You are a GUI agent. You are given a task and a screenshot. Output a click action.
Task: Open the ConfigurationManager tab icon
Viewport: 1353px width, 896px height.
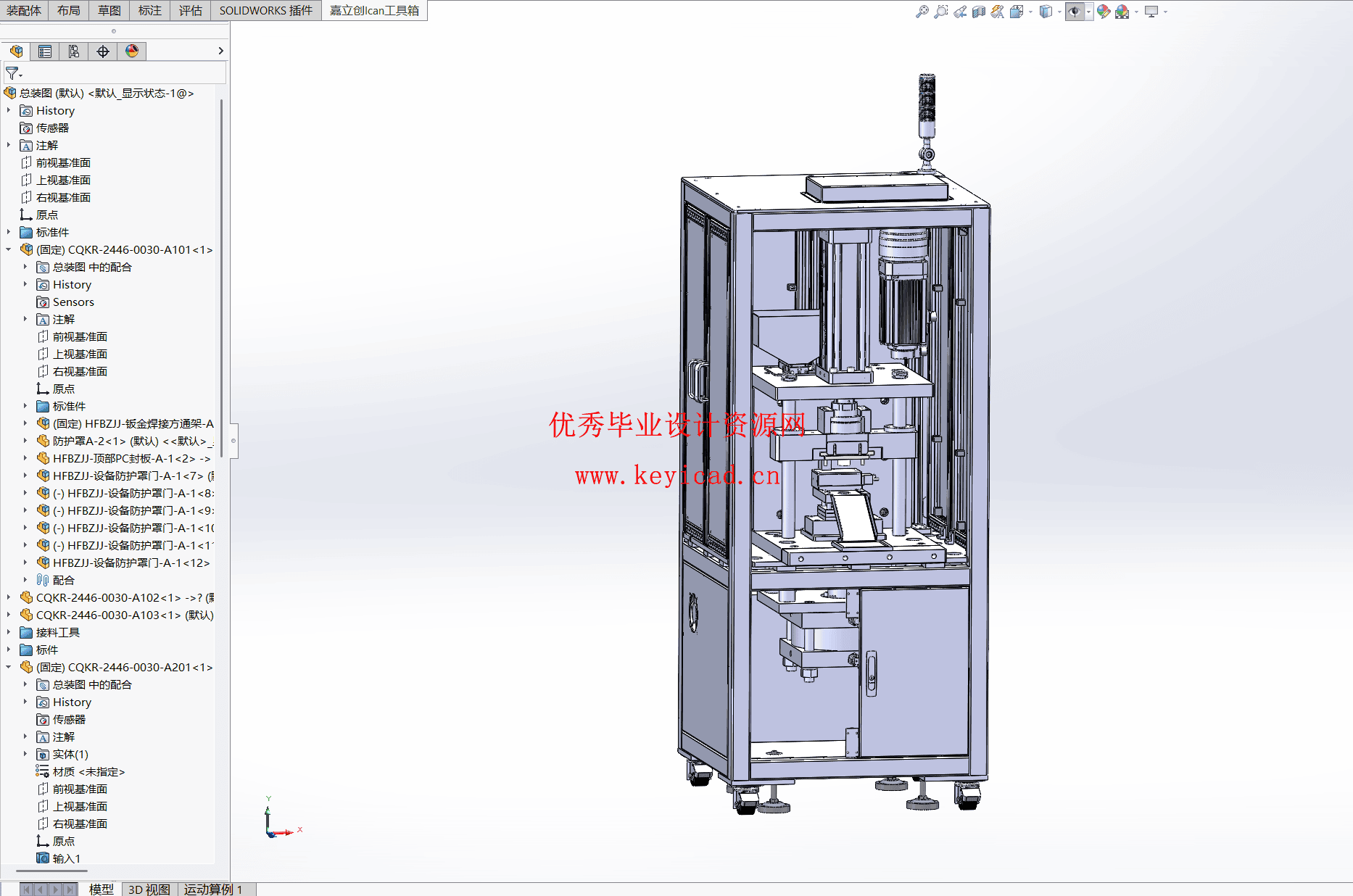tap(74, 51)
